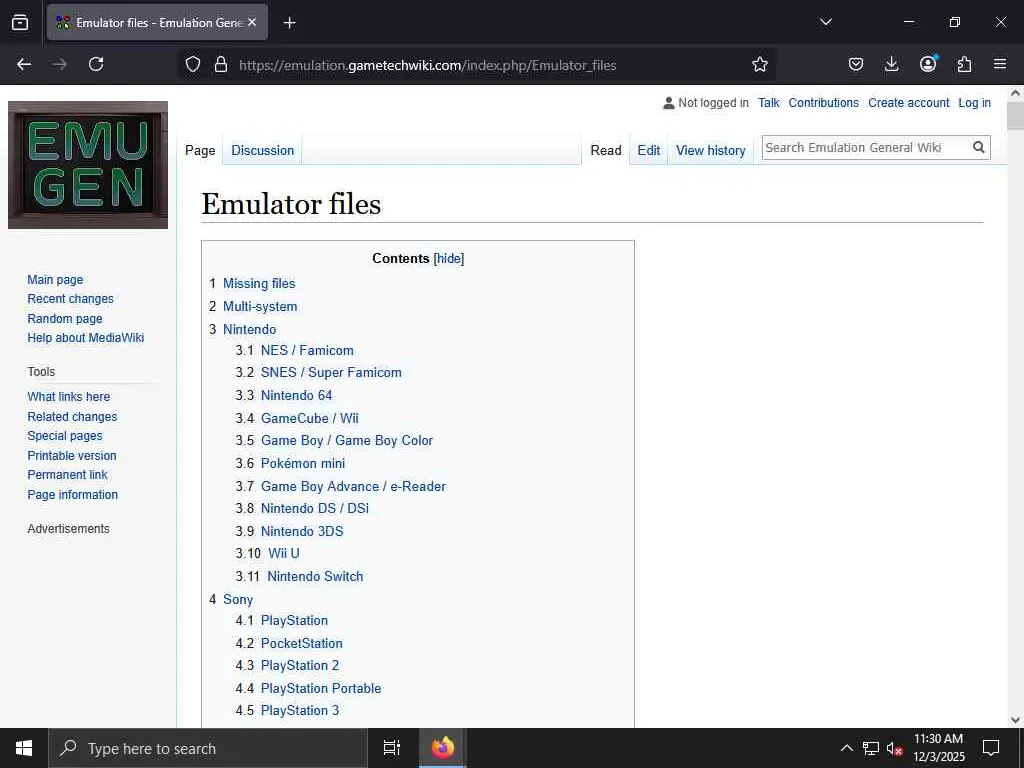Open the Nintendo 64 contents link
Screen dimensions: 1024x768
coord(296,395)
